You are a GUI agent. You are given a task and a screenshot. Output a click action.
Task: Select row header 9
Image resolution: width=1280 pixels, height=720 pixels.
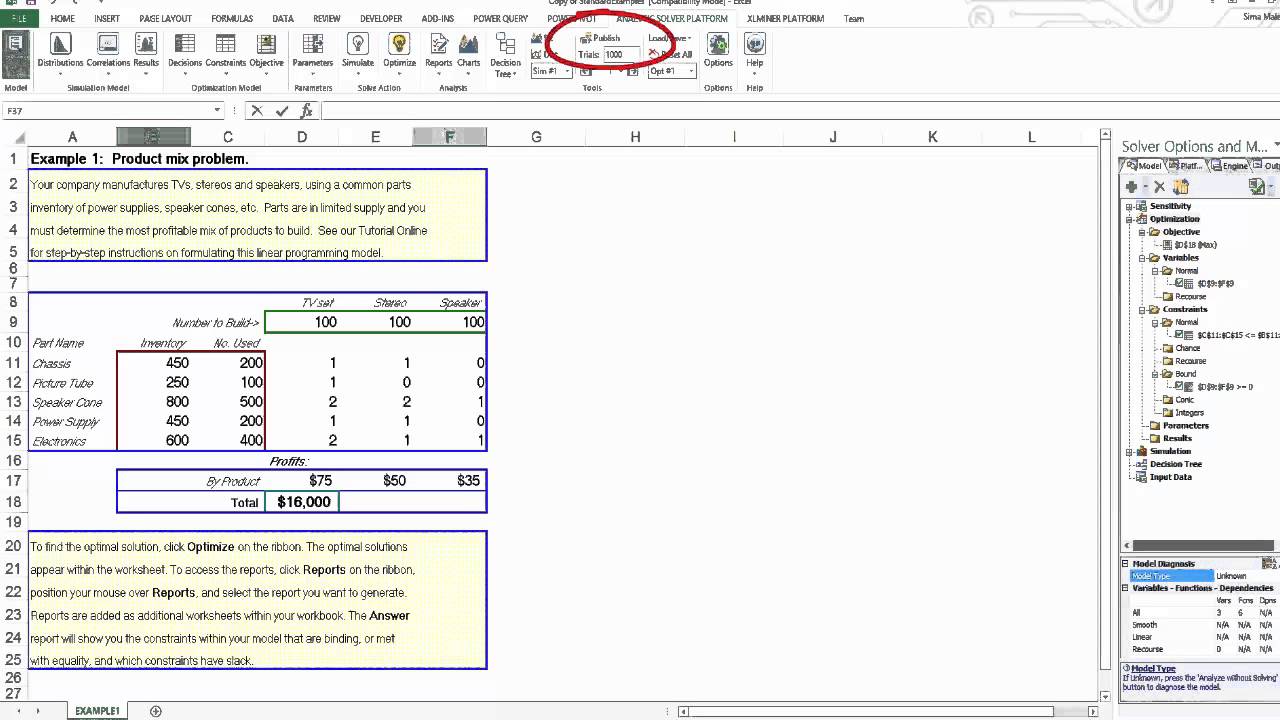click(x=14, y=322)
